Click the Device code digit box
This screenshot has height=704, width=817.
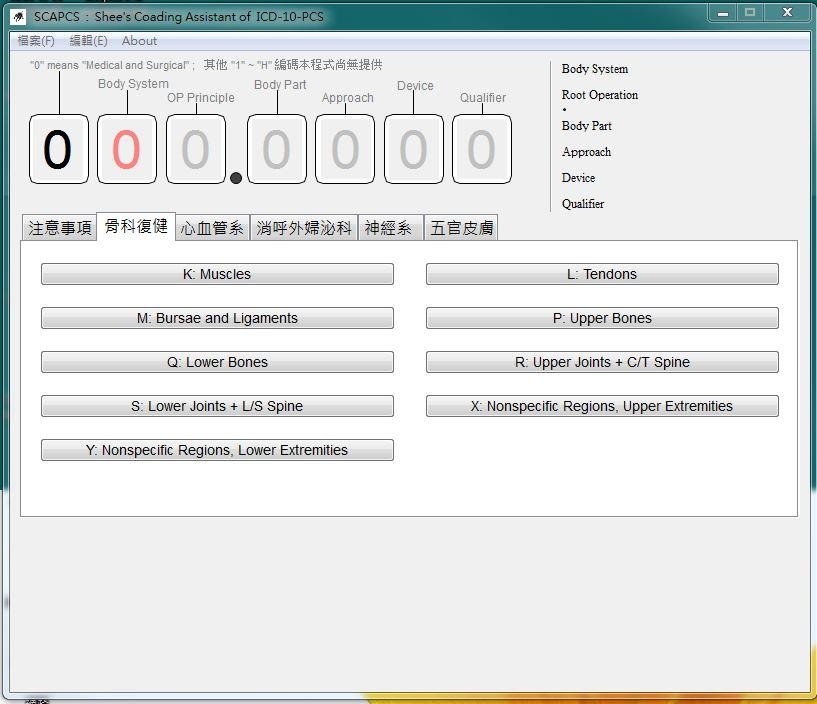(414, 149)
